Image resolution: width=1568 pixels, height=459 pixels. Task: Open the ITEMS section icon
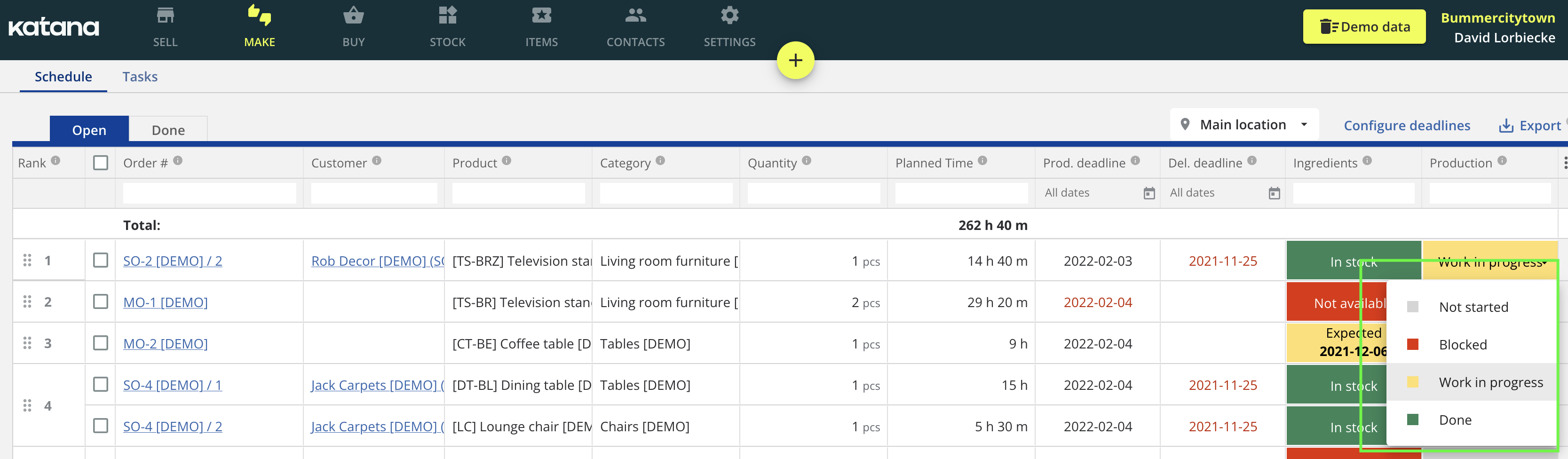541,15
